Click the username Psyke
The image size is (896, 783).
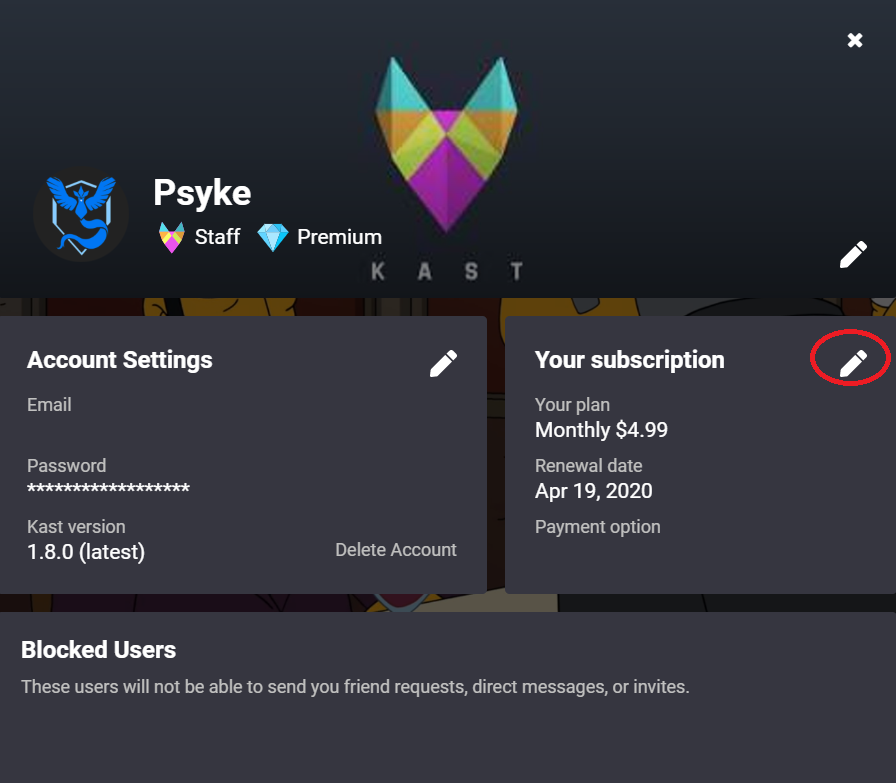coord(202,192)
